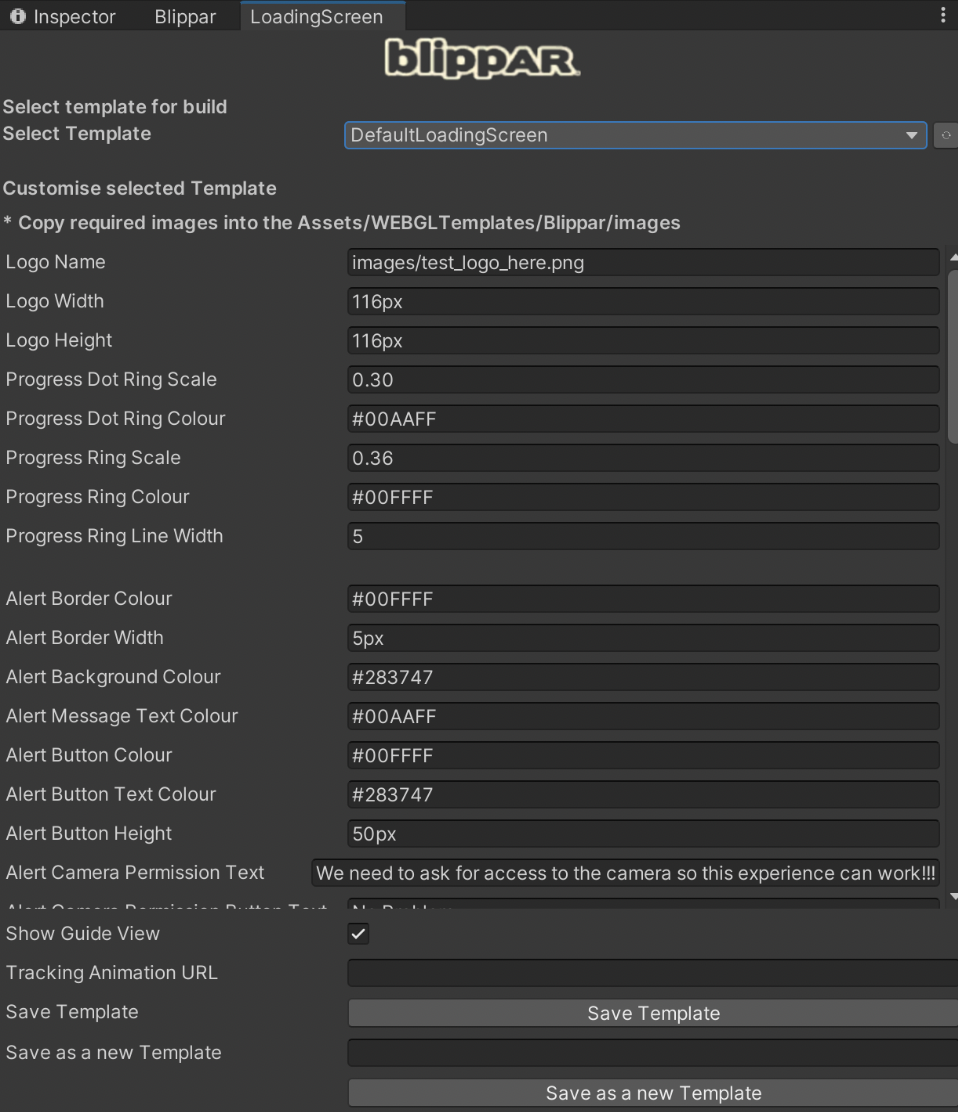Click the Progress Ring Line Width field
This screenshot has width=958, height=1112.
coord(642,537)
